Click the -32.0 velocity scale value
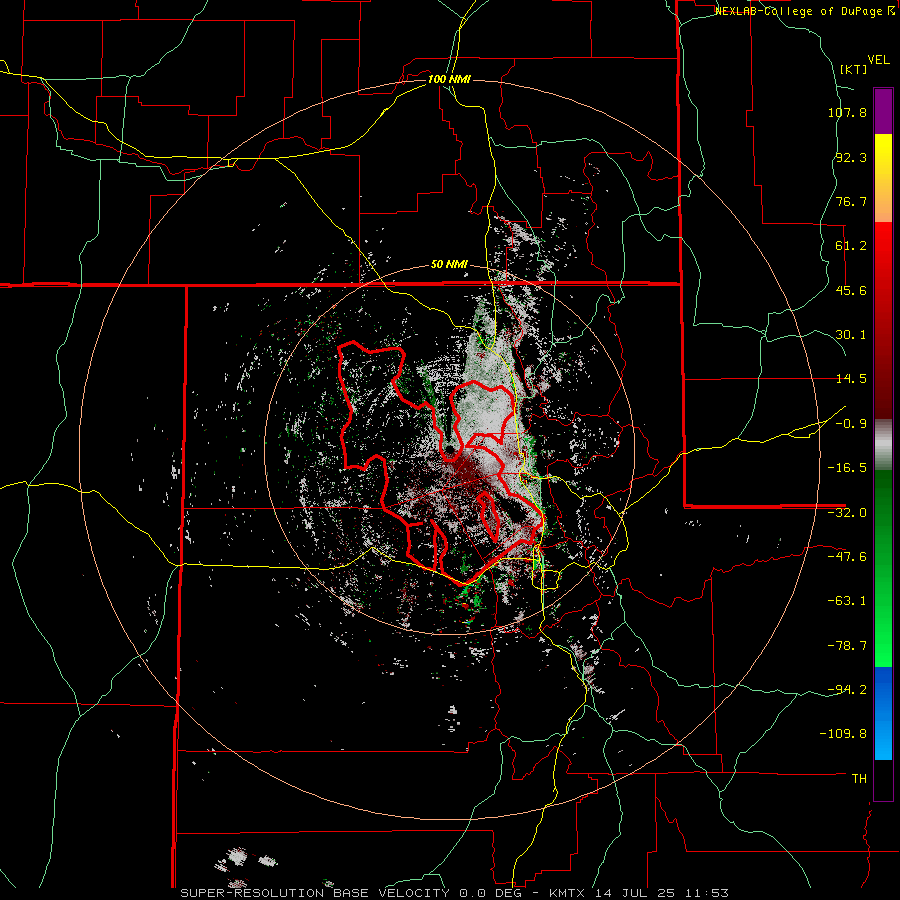This screenshot has height=900, width=900. pyautogui.click(x=847, y=513)
